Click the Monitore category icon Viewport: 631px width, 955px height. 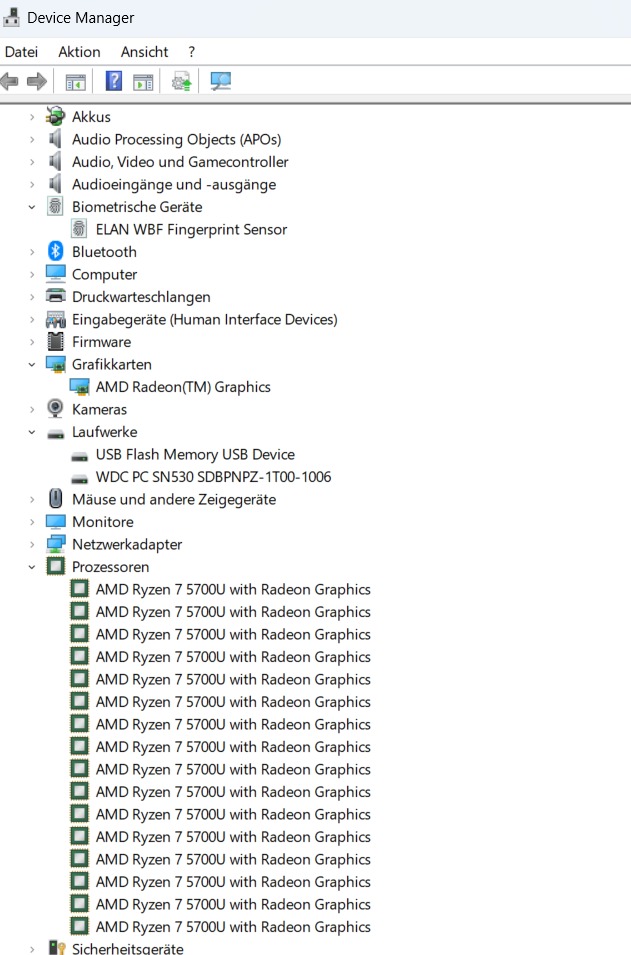(55, 521)
